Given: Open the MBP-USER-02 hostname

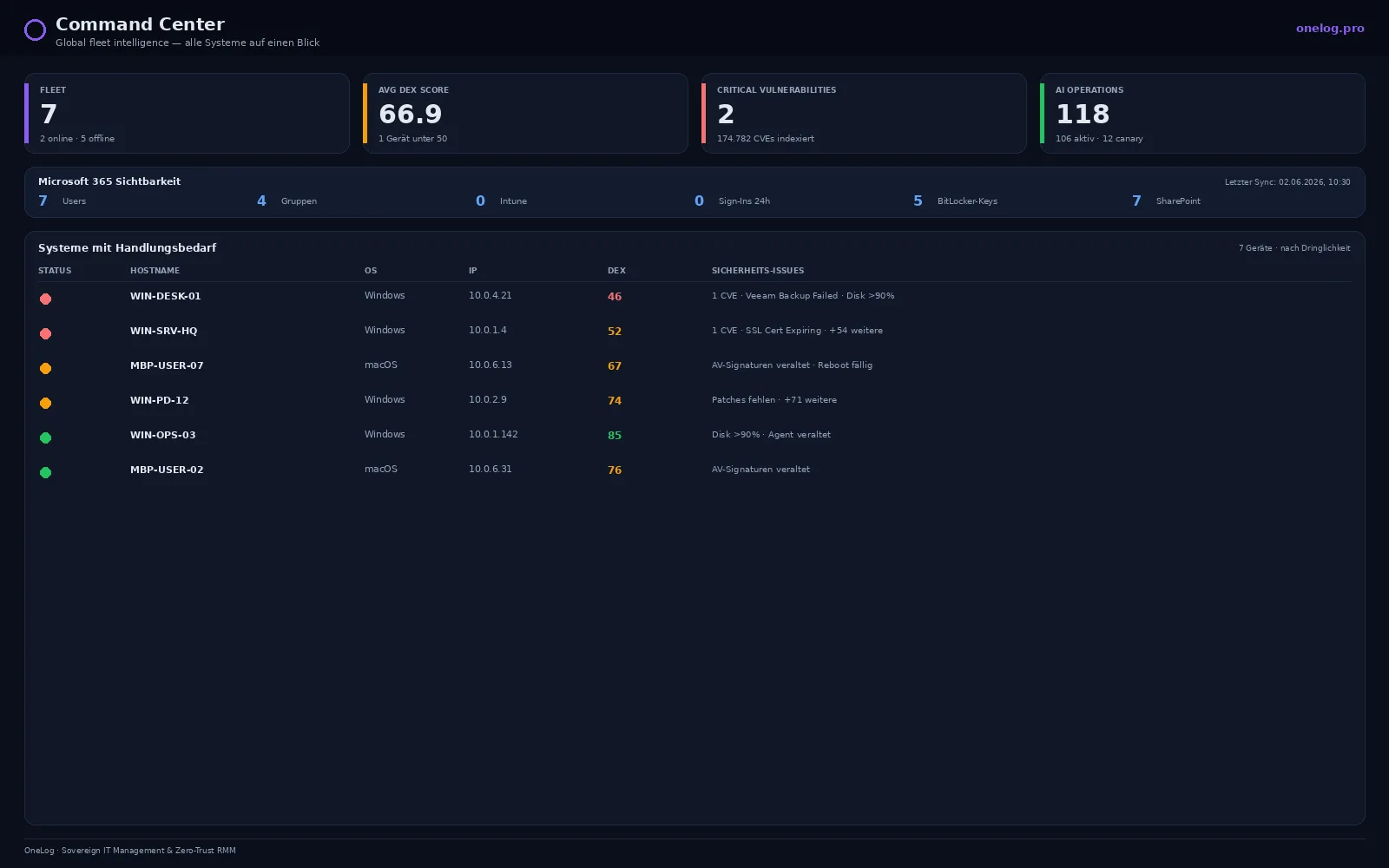Looking at the screenshot, I should (167, 470).
